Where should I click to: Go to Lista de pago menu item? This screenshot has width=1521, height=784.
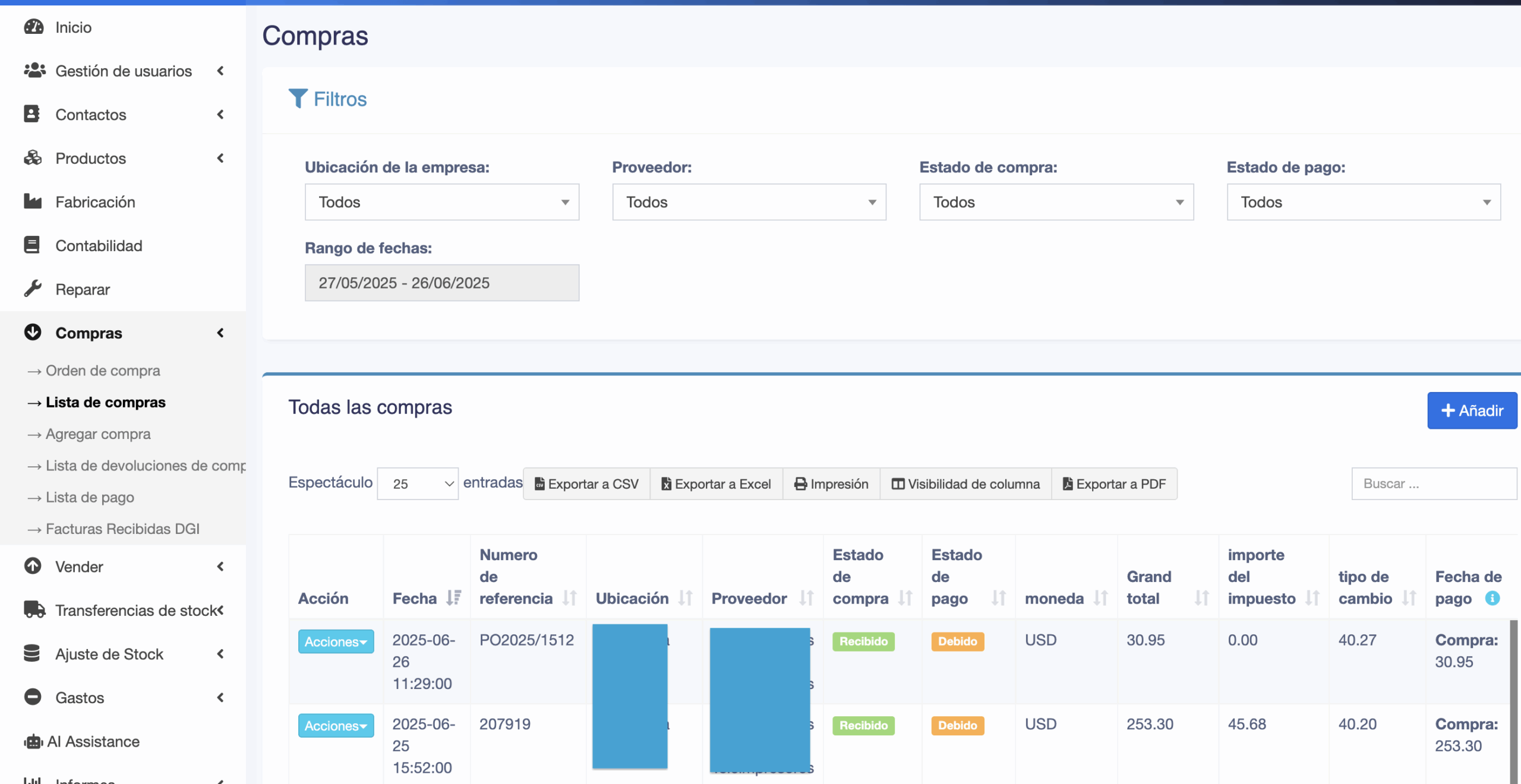click(90, 497)
